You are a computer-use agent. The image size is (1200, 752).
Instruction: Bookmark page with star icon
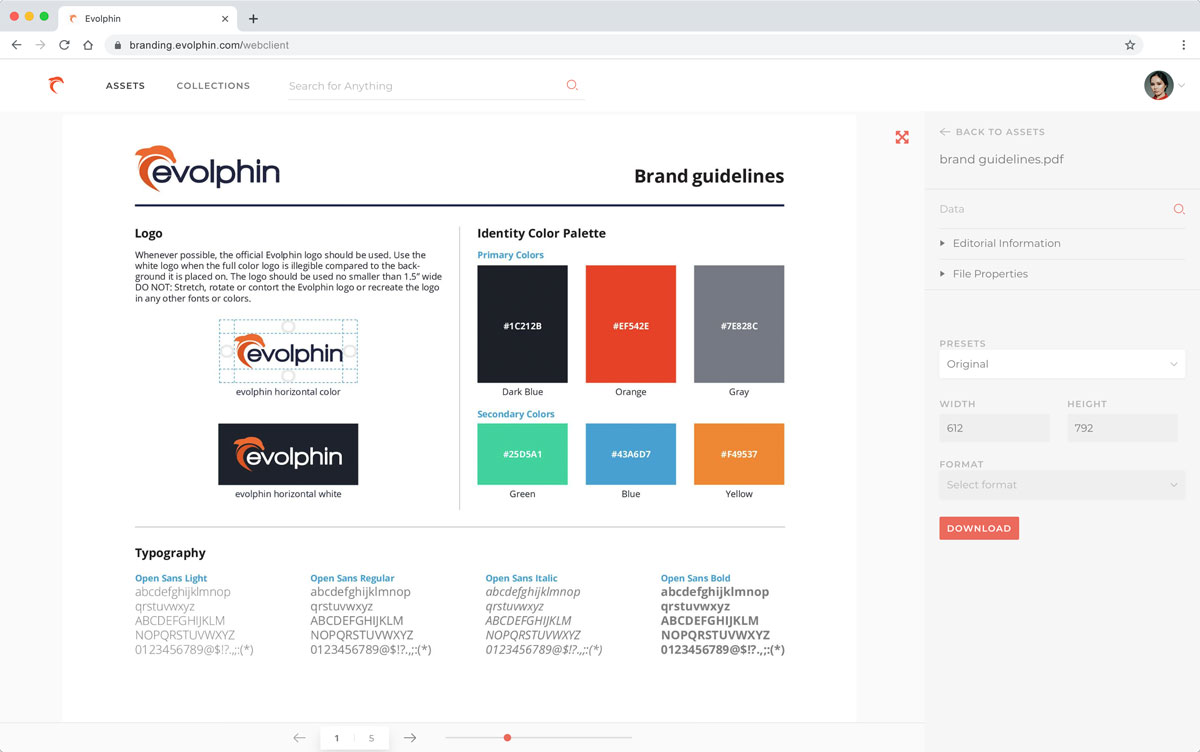pyautogui.click(x=1130, y=45)
